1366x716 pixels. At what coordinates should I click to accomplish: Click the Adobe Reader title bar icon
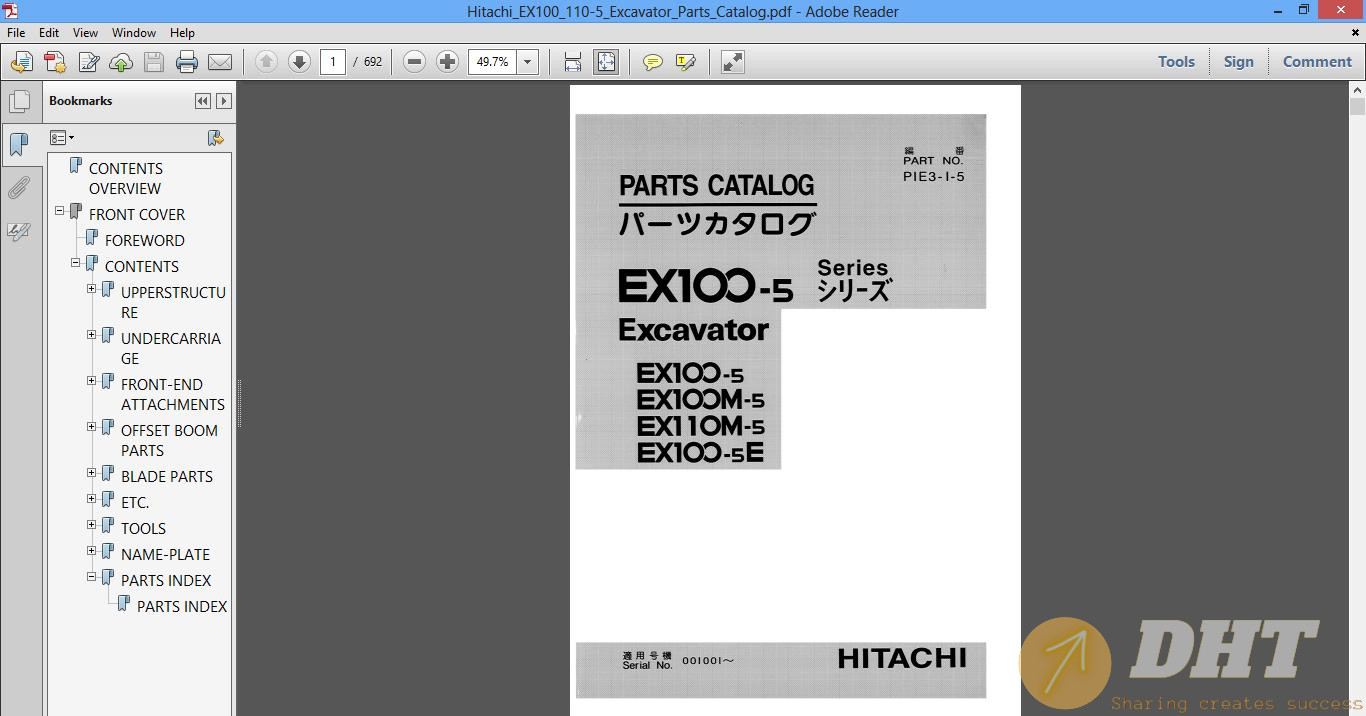(x=12, y=11)
